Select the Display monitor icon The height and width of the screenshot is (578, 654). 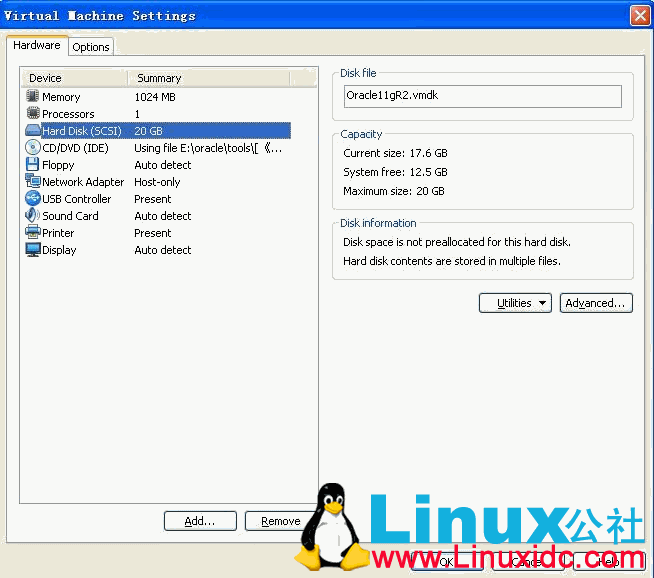coord(33,250)
